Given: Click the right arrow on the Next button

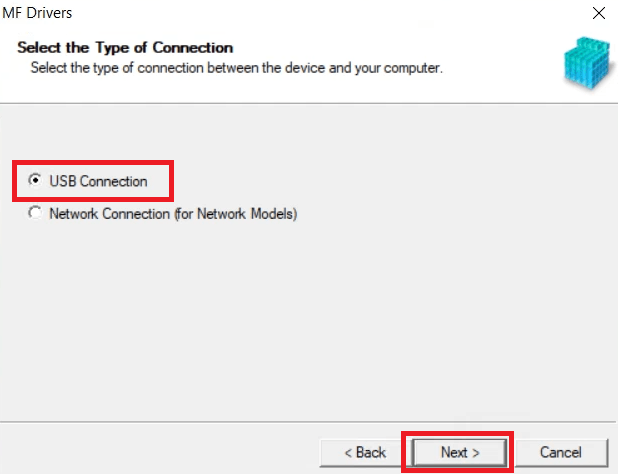Looking at the screenshot, I should (476, 453).
